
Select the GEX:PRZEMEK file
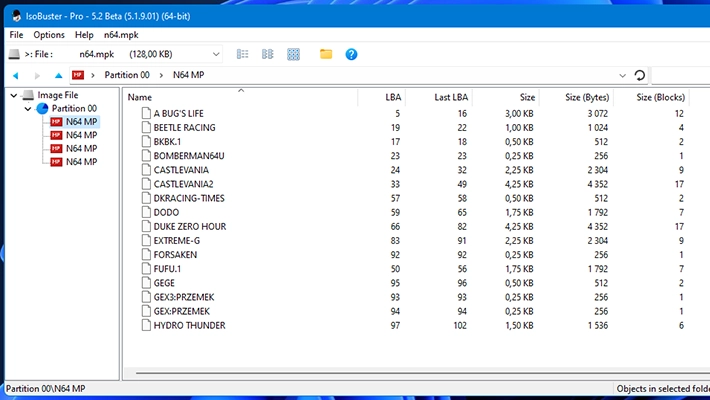tap(182, 311)
